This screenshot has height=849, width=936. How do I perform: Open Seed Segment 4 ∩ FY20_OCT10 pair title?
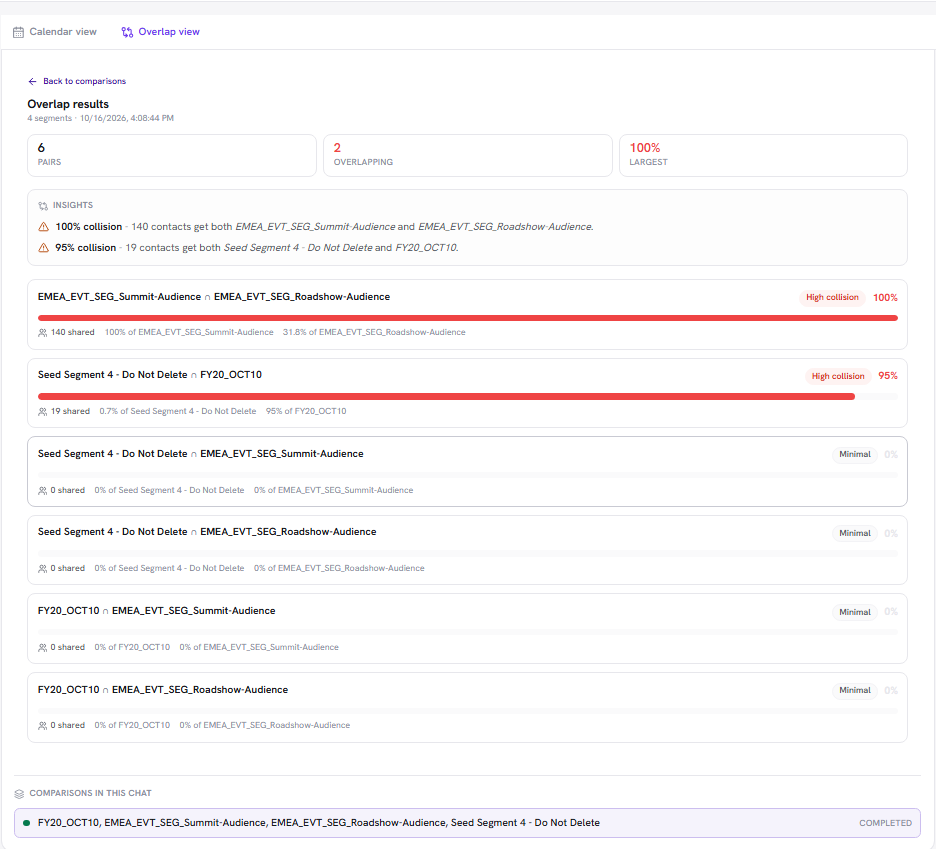click(x=150, y=374)
